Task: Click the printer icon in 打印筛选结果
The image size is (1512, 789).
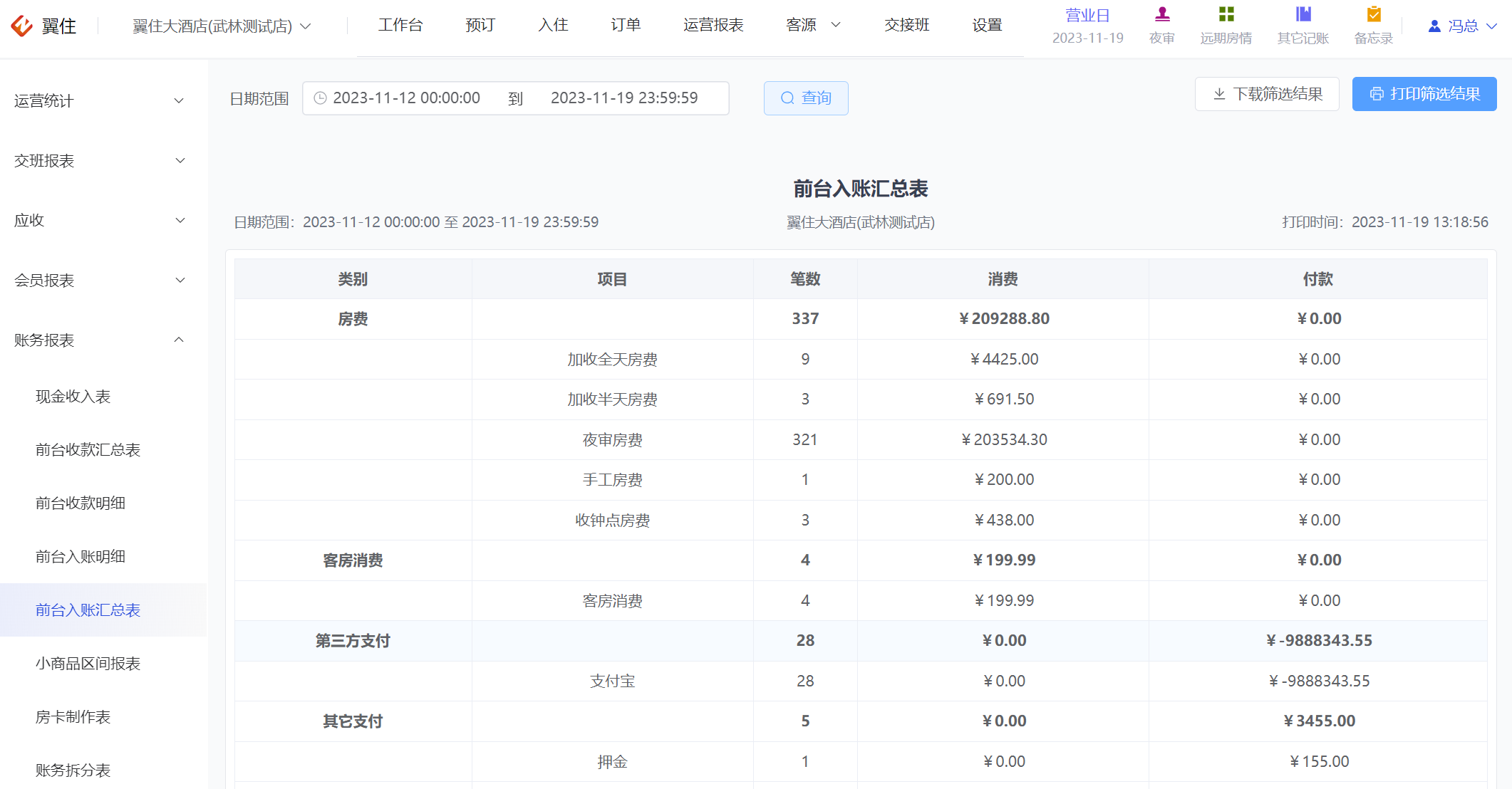Action: (1377, 94)
